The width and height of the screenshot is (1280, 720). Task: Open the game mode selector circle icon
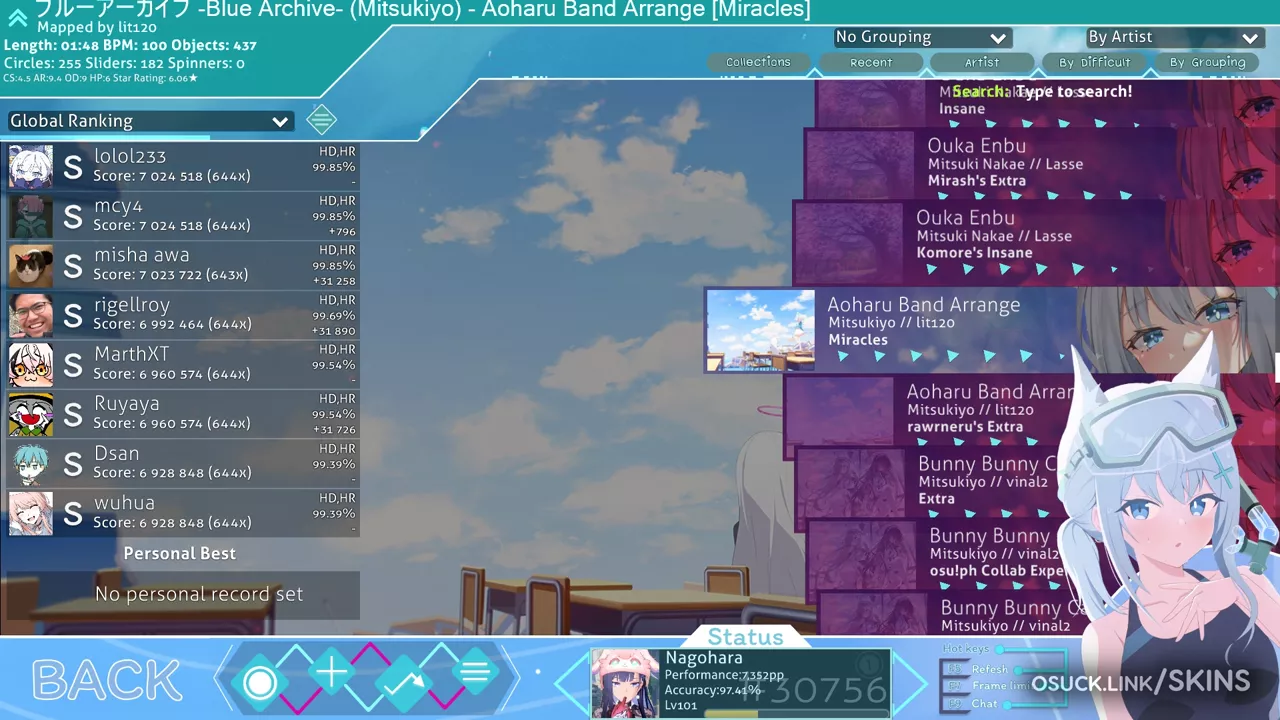[x=260, y=683]
